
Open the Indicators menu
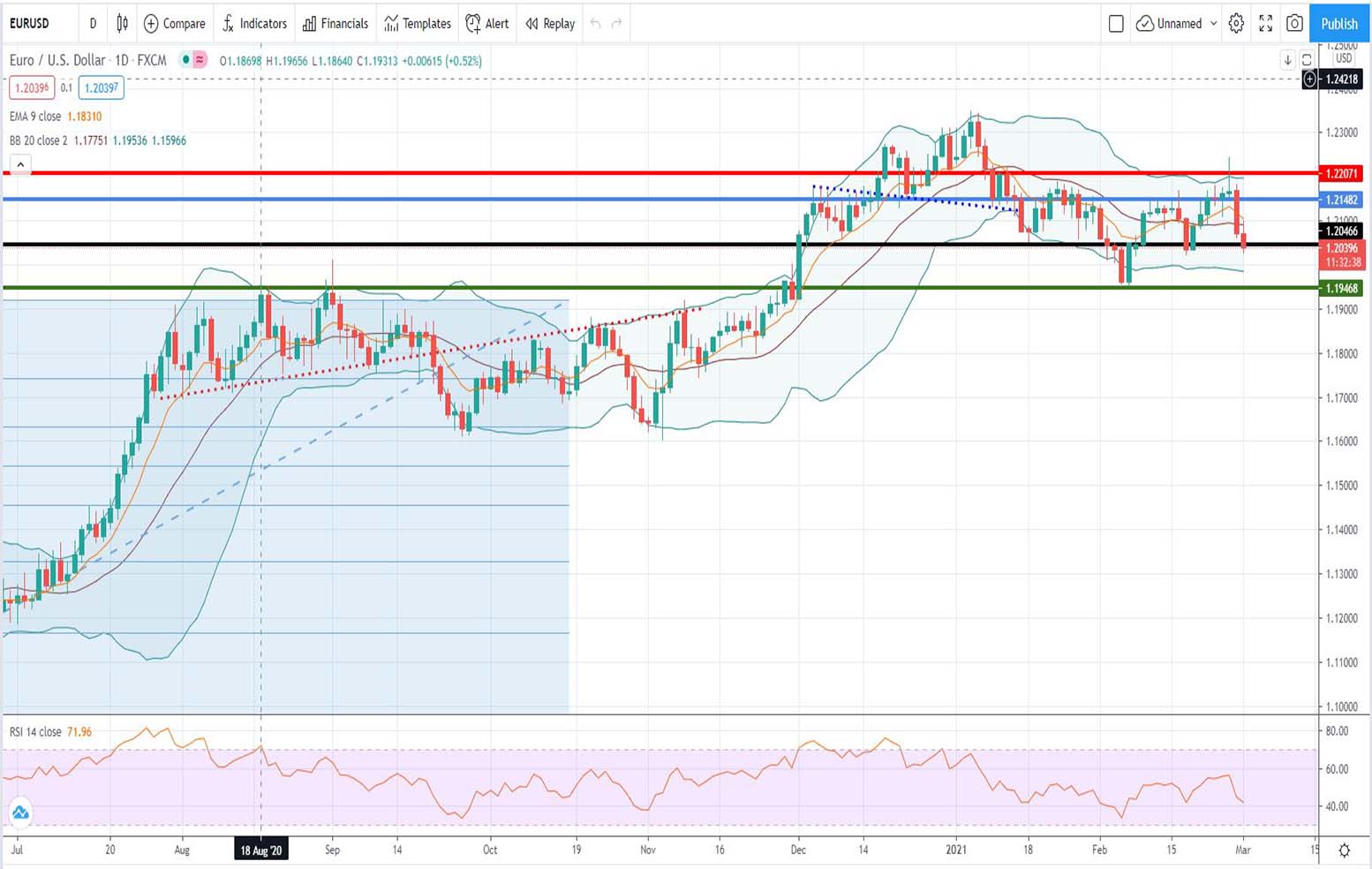(x=254, y=24)
